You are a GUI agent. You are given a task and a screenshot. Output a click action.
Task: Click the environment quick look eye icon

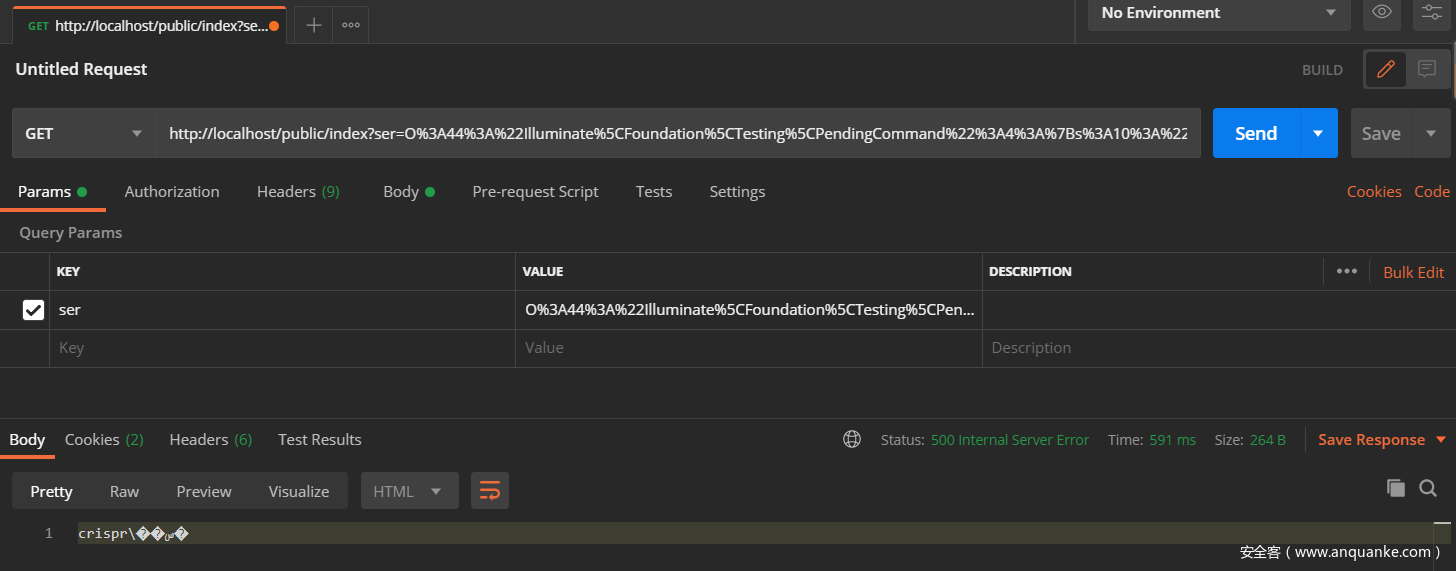point(1382,12)
